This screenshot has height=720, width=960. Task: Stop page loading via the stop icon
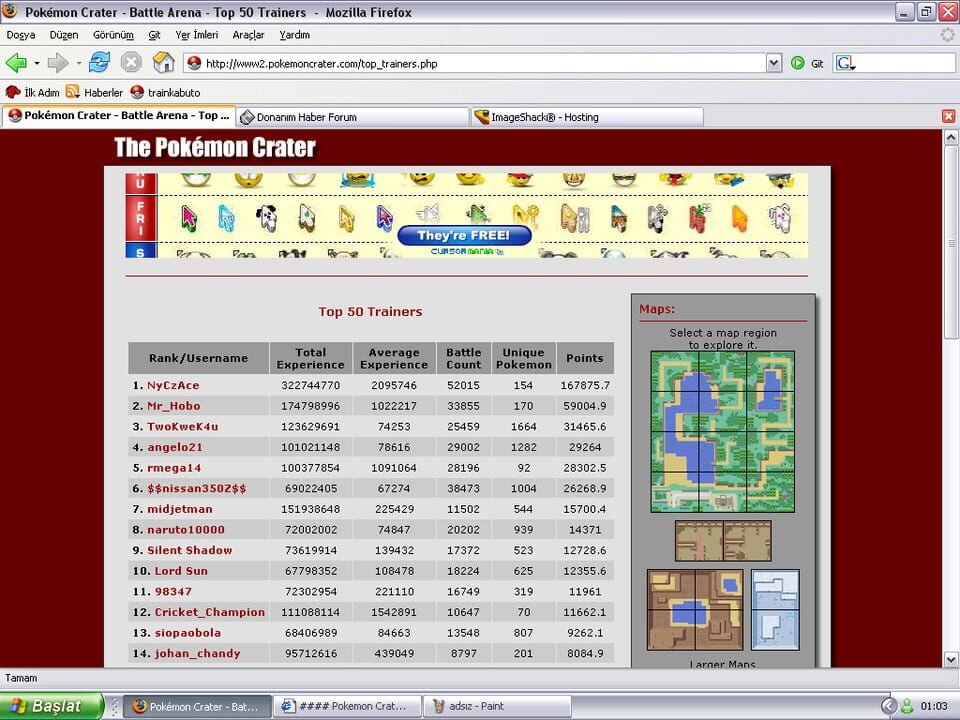click(131, 62)
